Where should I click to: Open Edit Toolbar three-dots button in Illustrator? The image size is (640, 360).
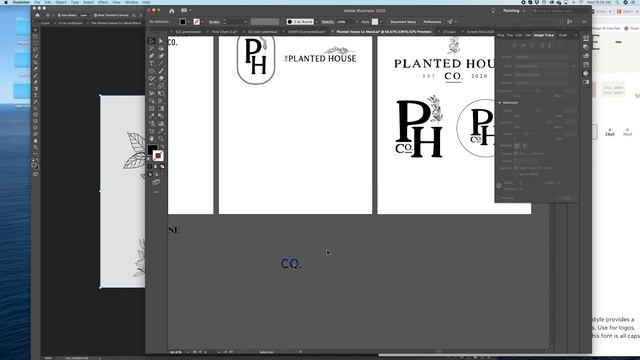click(x=156, y=192)
